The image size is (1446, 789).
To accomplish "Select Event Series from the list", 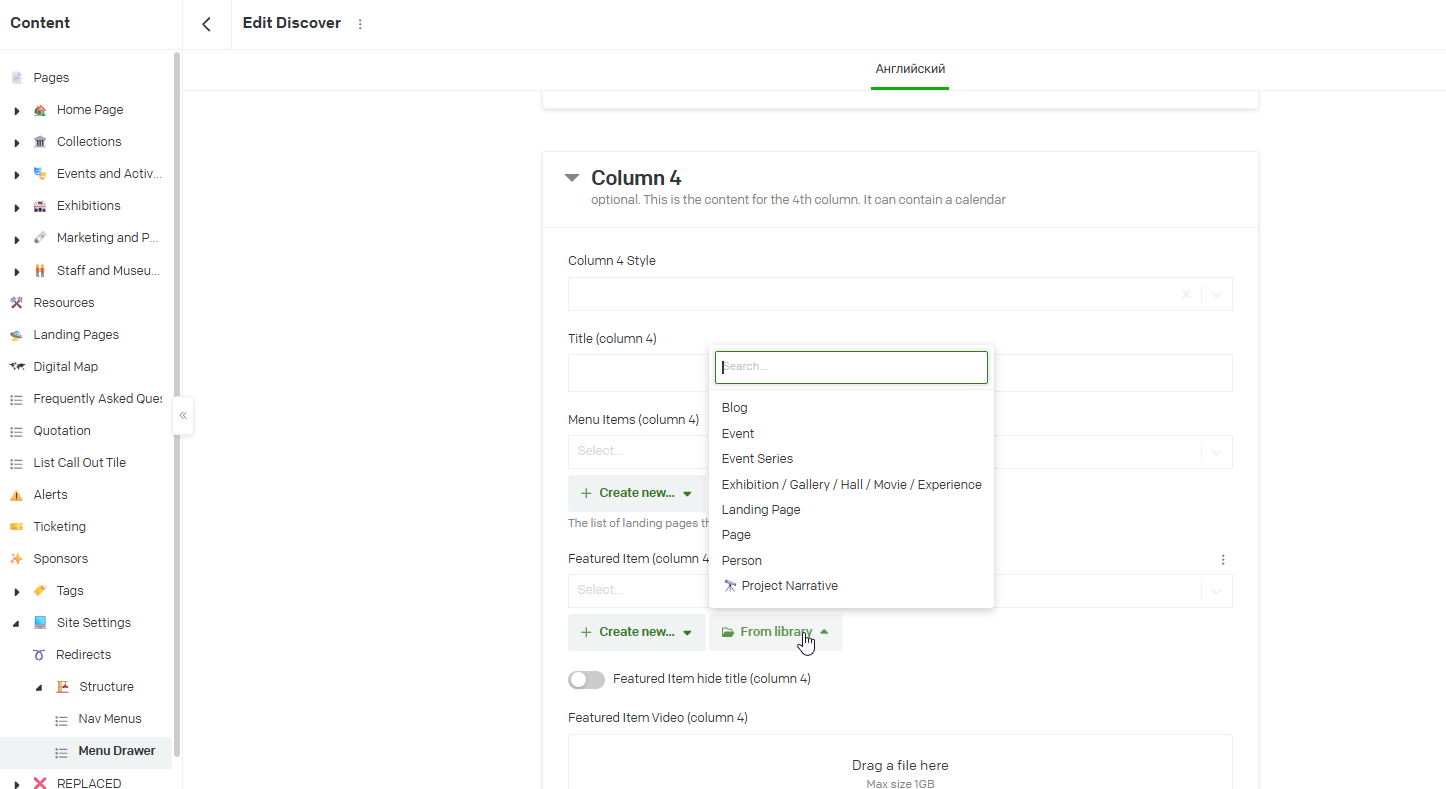I will pos(757,459).
